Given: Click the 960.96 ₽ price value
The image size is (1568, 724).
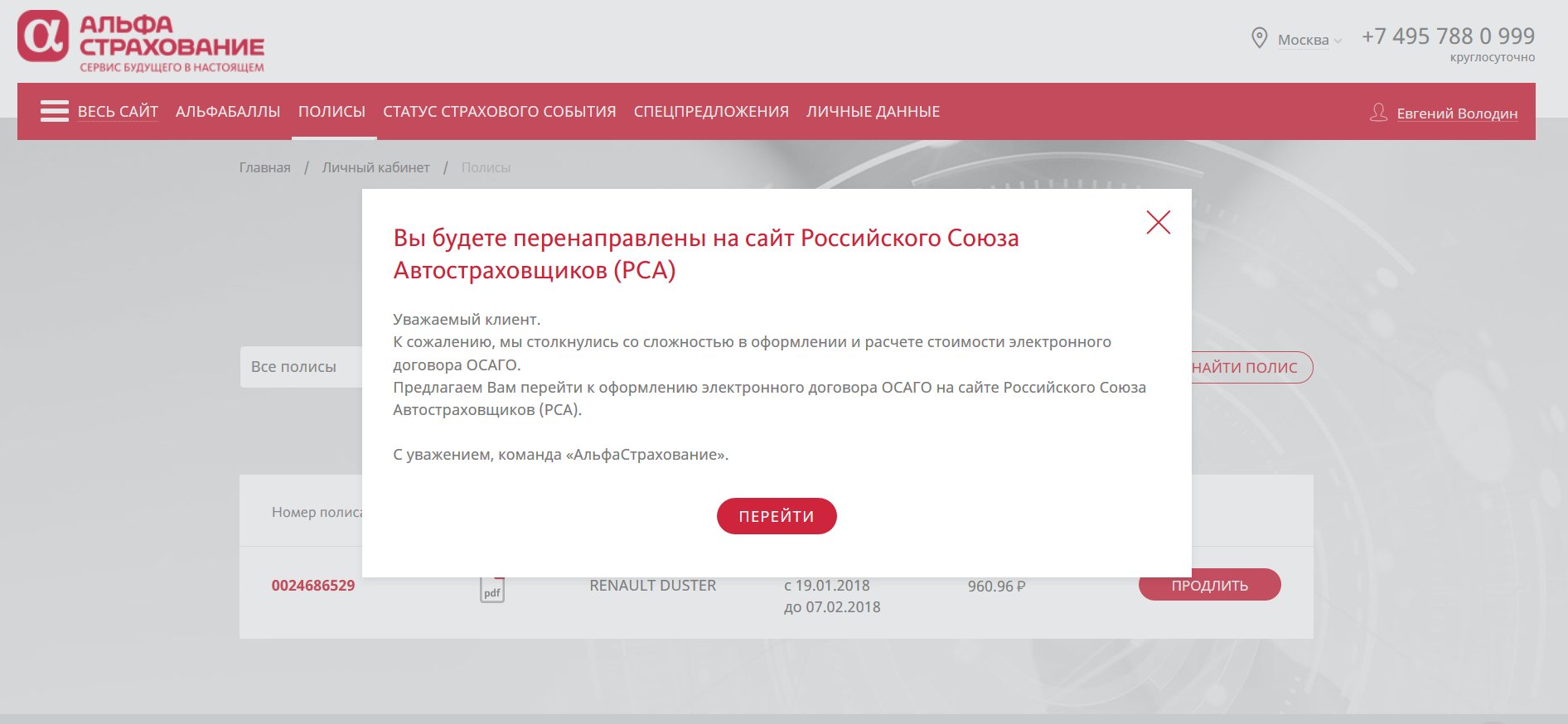Looking at the screenshot, I should 997,586.
